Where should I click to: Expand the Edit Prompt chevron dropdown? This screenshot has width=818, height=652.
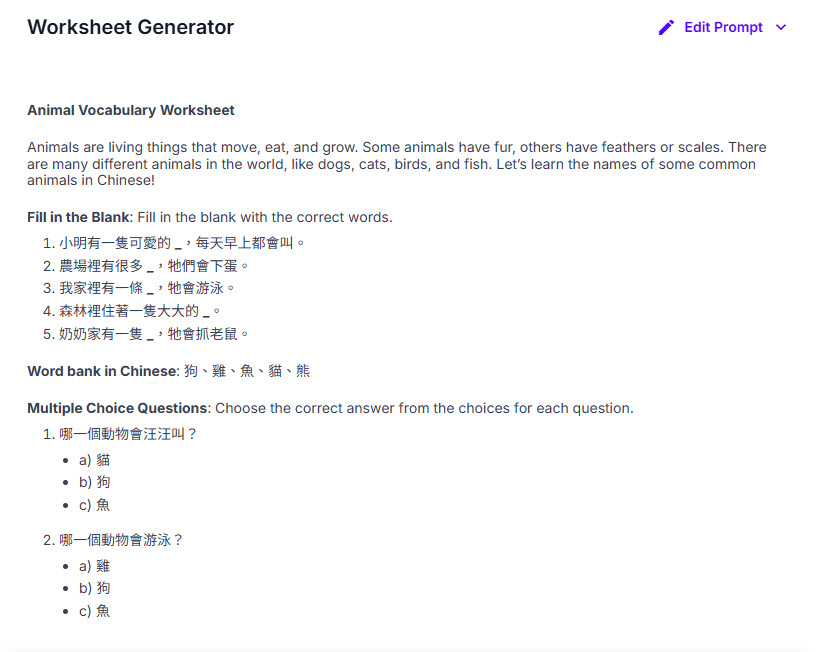(781, 28)
